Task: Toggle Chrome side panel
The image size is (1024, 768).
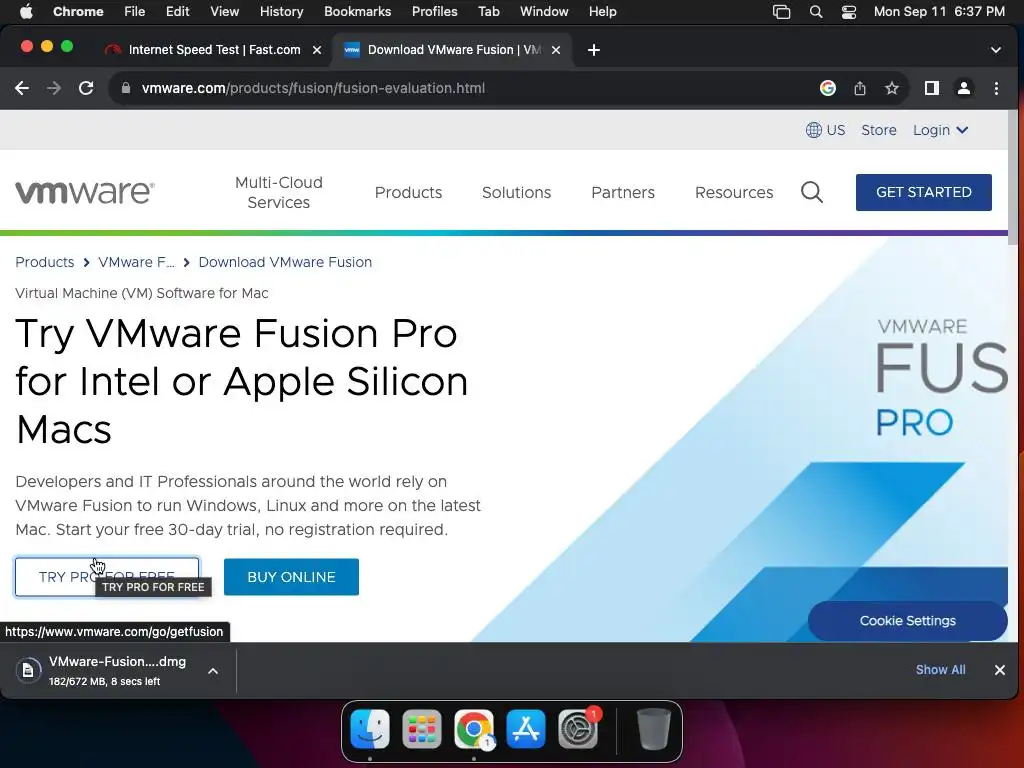Action: 931,88
